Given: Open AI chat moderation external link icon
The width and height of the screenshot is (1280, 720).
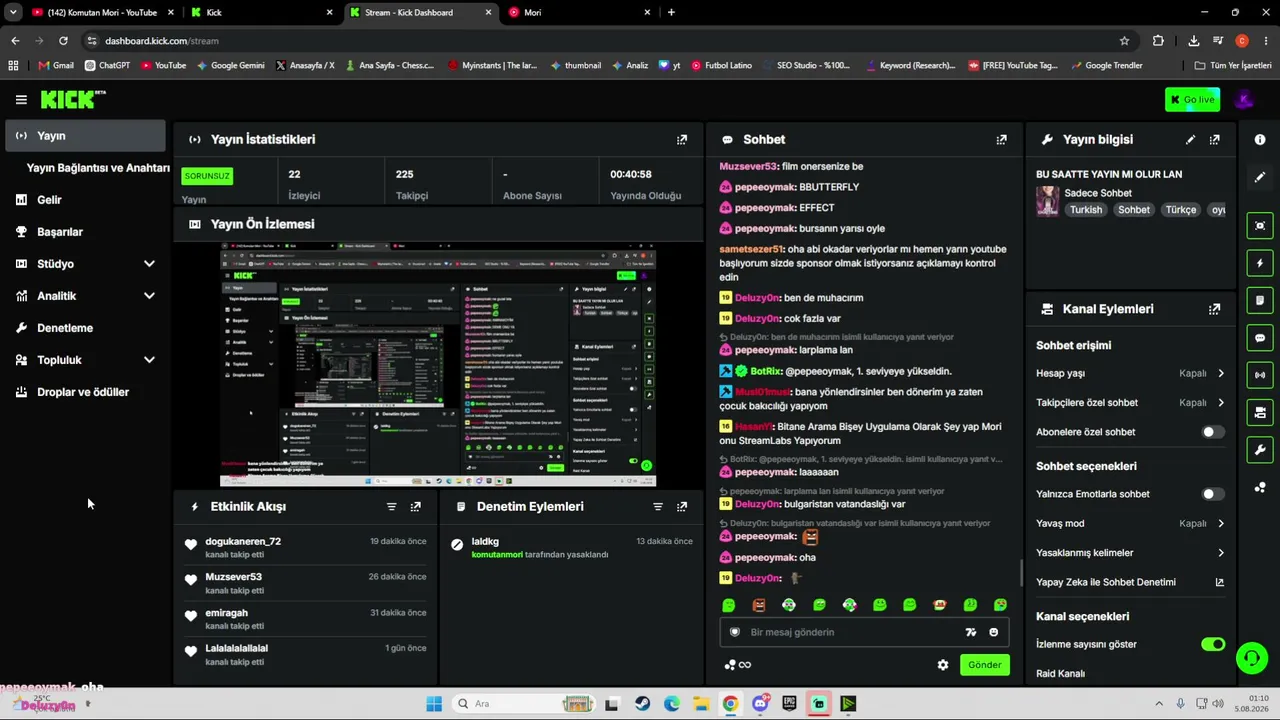Looking at the screenshot, I should 1219,582.
